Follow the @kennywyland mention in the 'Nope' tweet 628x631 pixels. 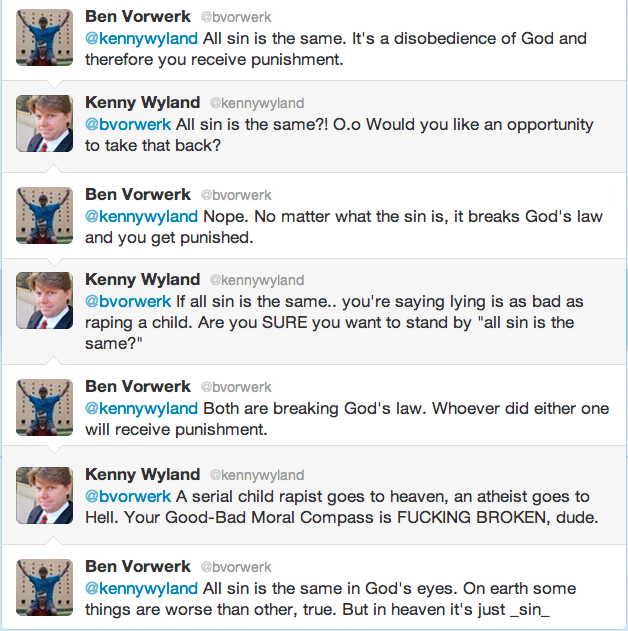click(141, 217)
